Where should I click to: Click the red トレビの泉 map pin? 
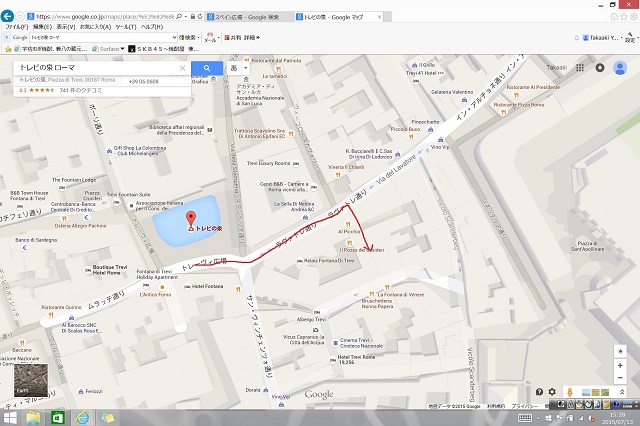[x=191, y=219]
